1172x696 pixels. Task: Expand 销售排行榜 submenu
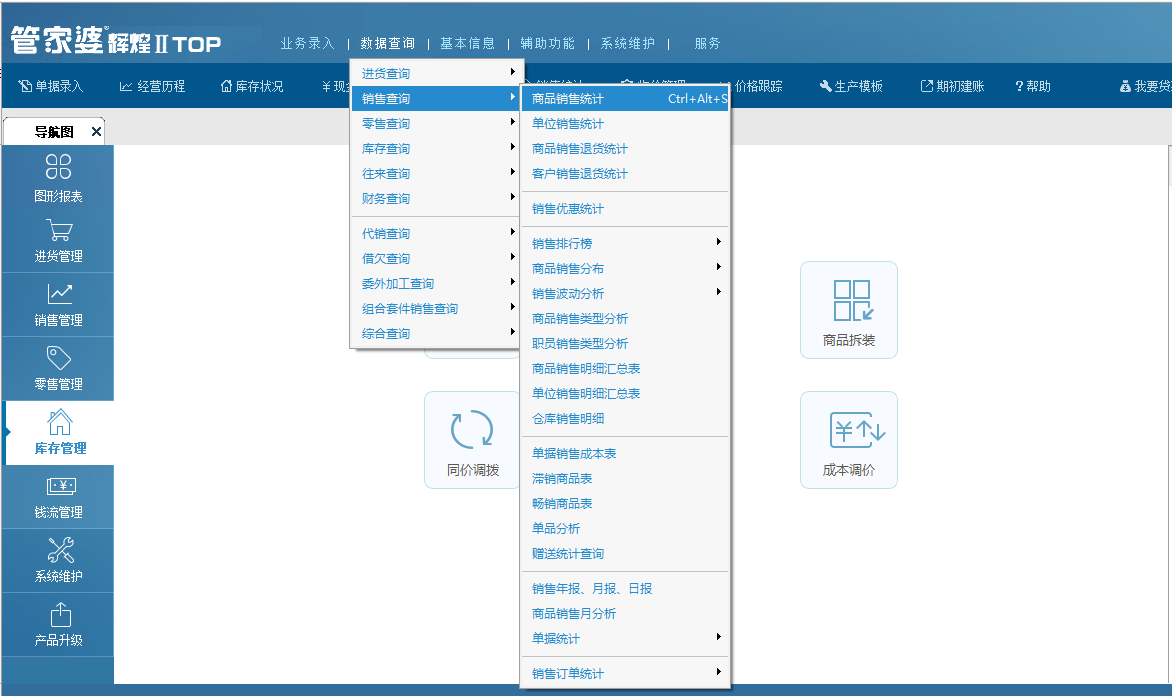(625, 243)
